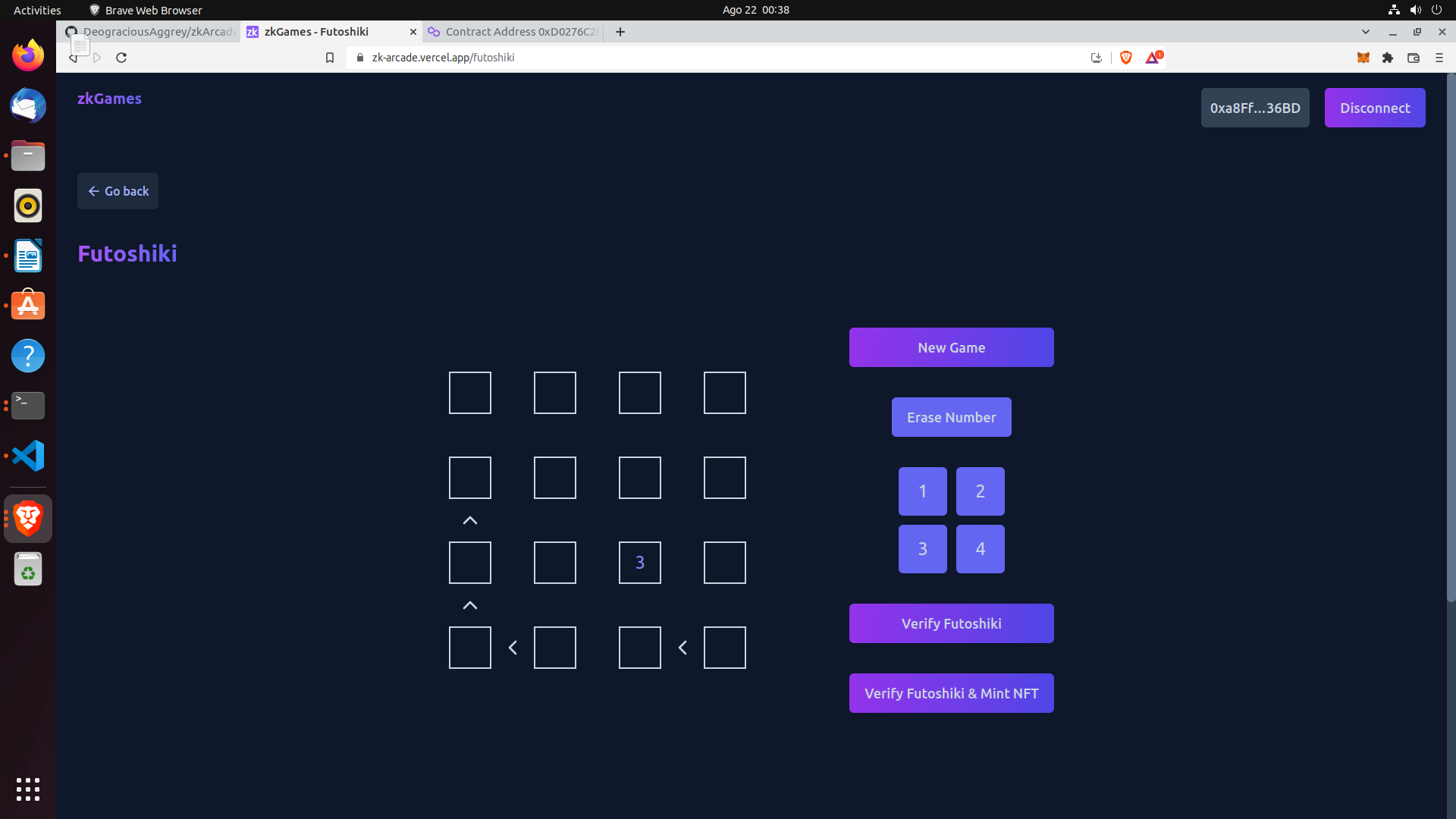Open Terminal from the dock
This screenshot has height=819, width=1456.
pos(27,406)
